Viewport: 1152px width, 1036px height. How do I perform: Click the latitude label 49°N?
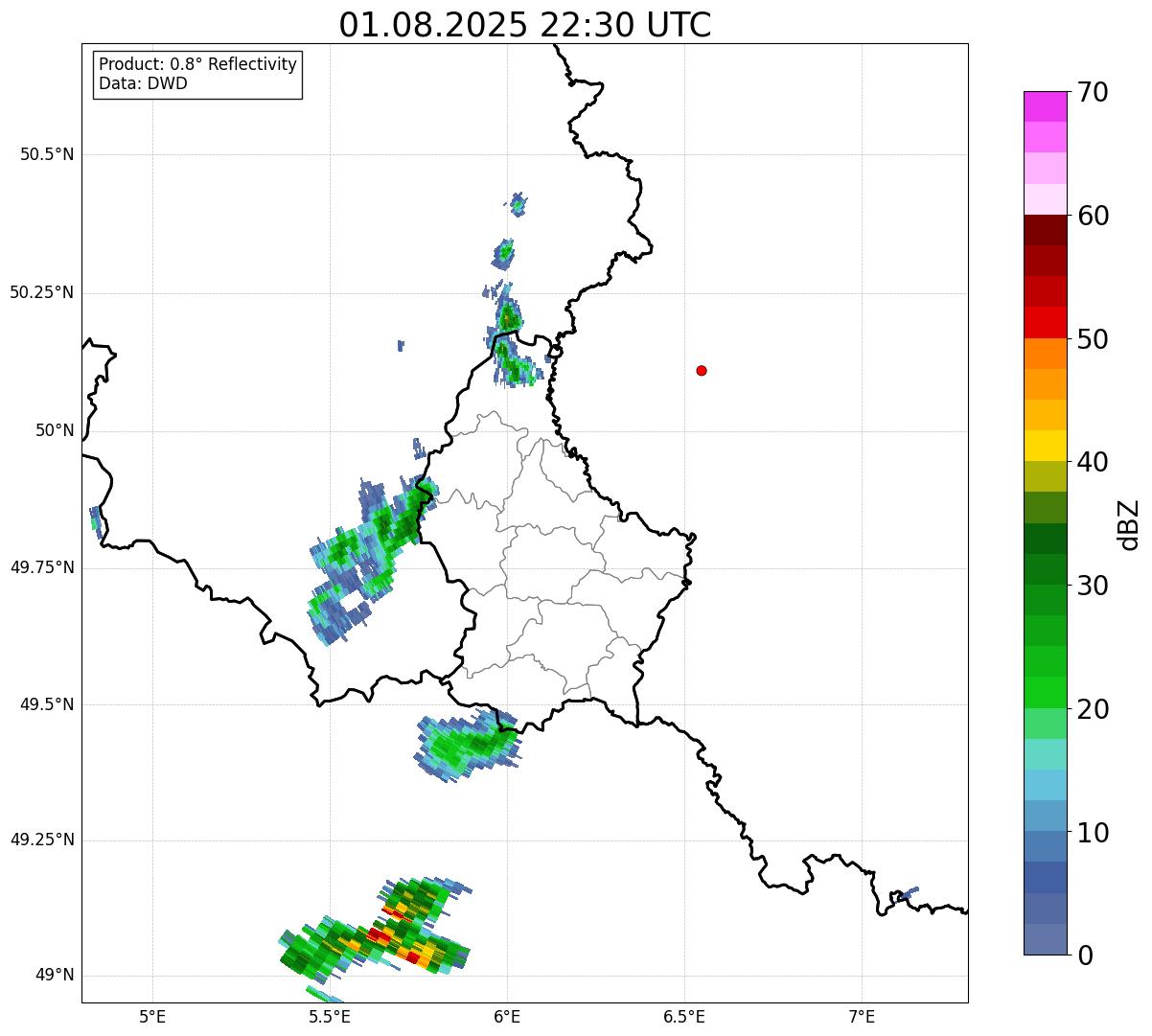pyautogui.click(x=55, y=975)
